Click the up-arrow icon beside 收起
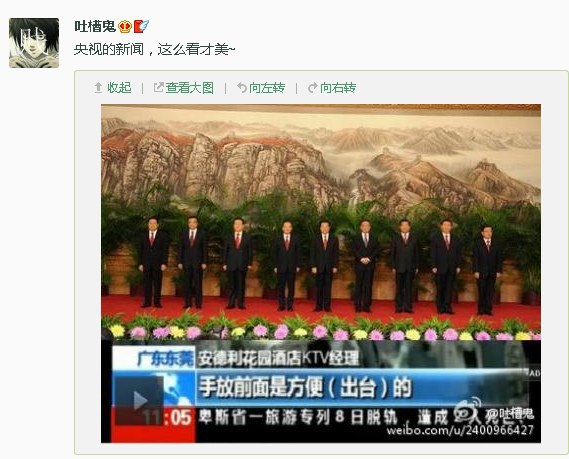This screenshot has width=569, height=459. pos(98,87)
